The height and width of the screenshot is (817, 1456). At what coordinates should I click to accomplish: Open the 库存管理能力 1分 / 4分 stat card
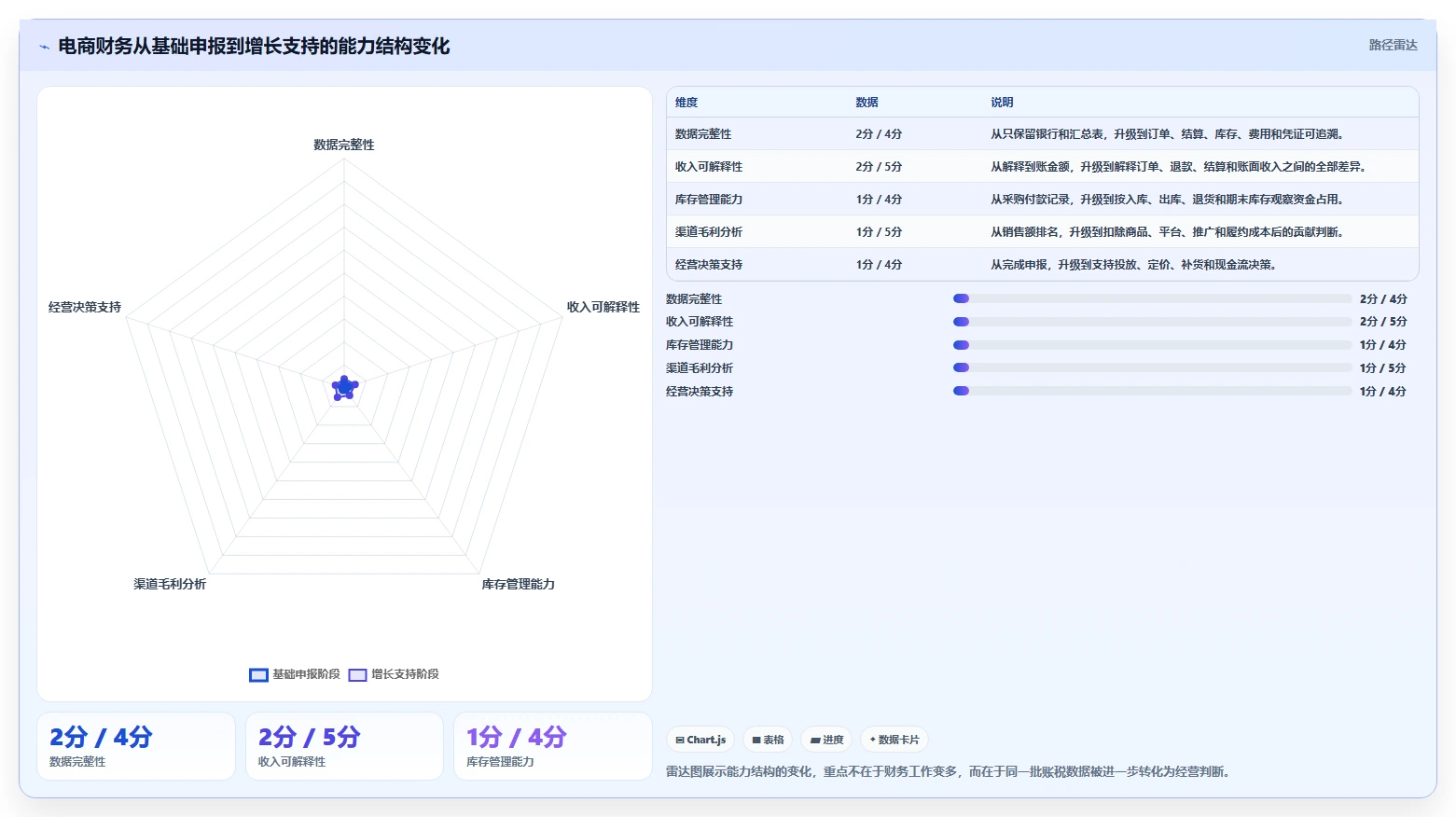pyautogui.click(x=552, y=746)
